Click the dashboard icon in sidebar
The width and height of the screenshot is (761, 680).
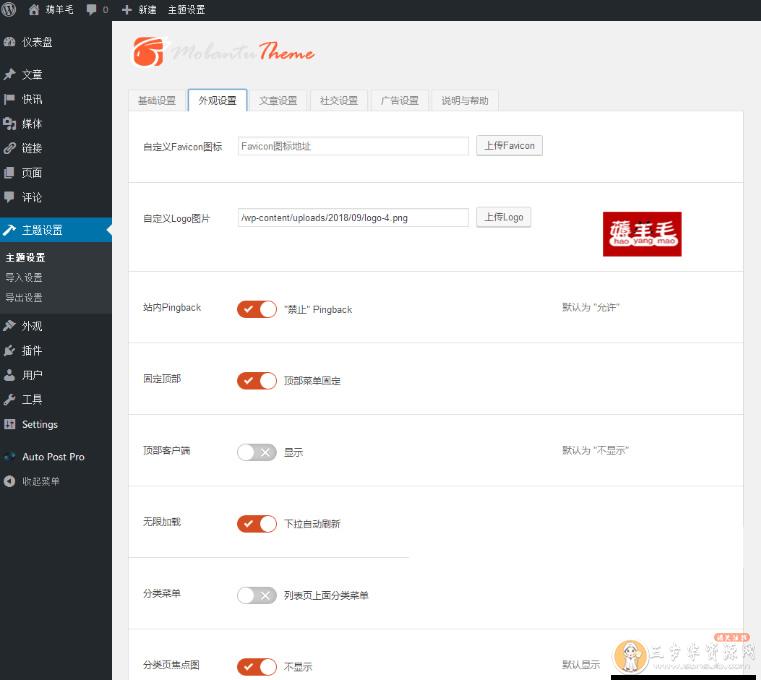(x=10, y=42)
